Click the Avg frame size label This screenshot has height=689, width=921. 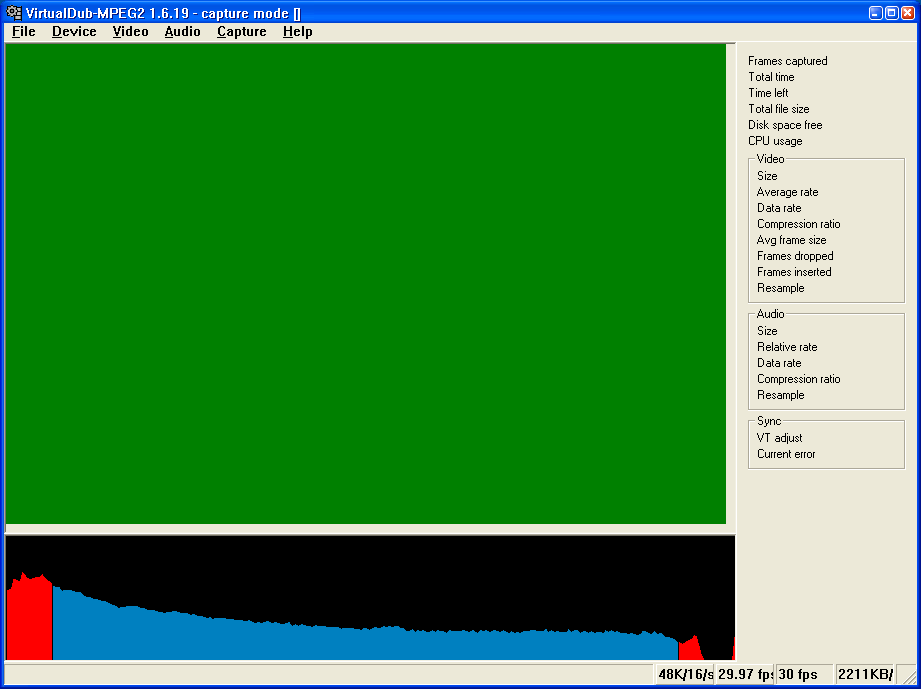click(792, 240)
